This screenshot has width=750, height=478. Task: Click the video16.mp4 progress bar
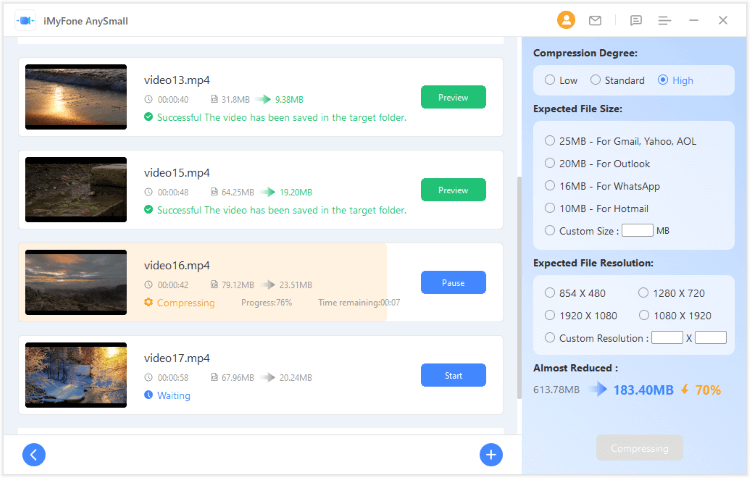[203, 282]
